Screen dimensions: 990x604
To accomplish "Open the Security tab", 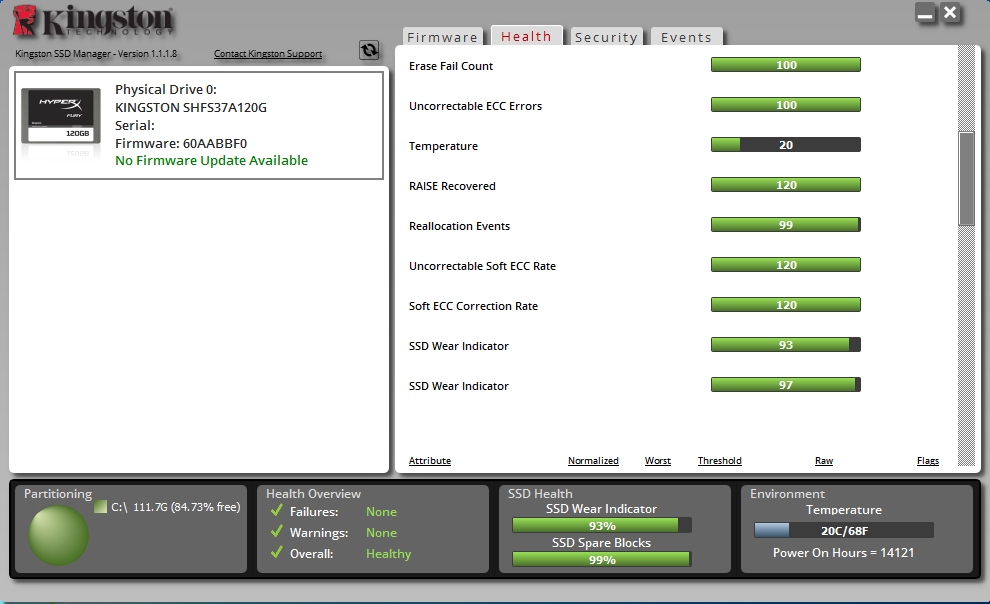I will coord(606,37).
